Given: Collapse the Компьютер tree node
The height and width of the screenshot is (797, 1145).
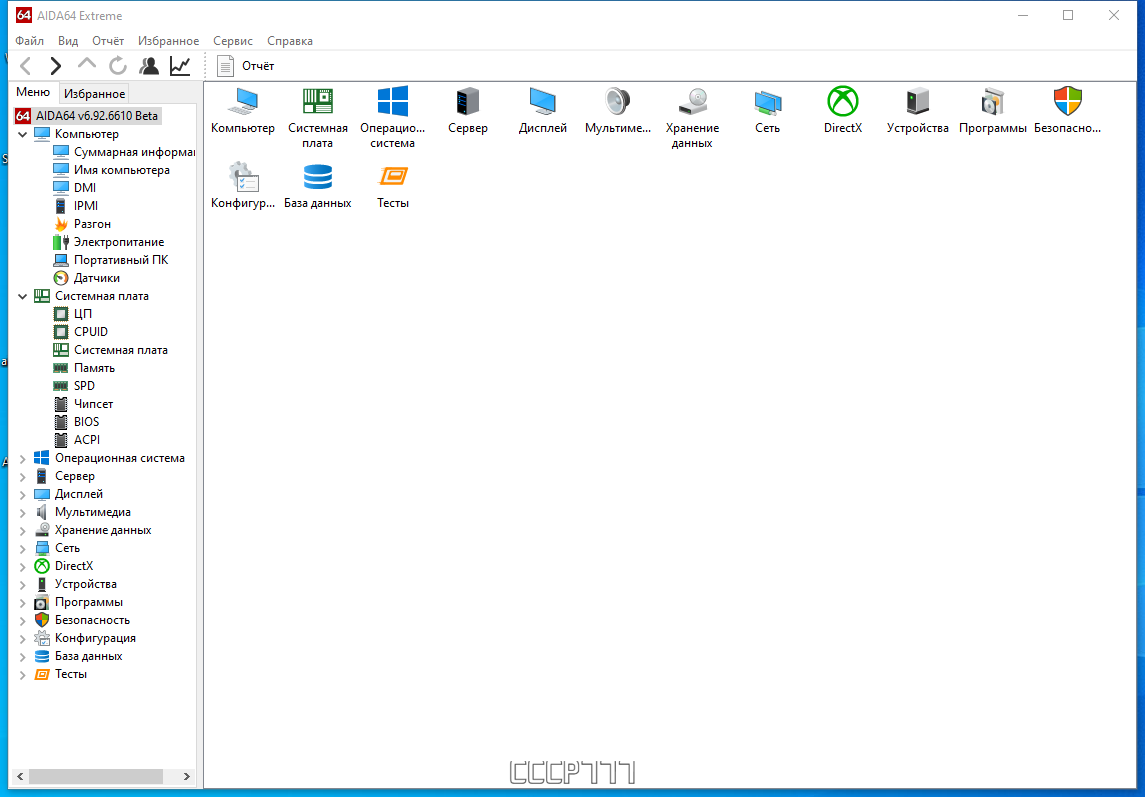Looking at the screenshot, I should coord(23,134).
